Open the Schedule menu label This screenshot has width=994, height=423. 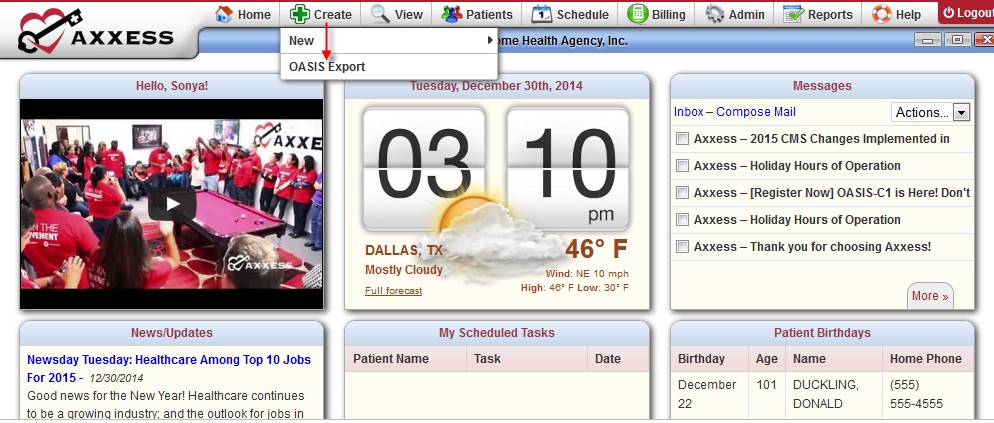coord(583,15)
